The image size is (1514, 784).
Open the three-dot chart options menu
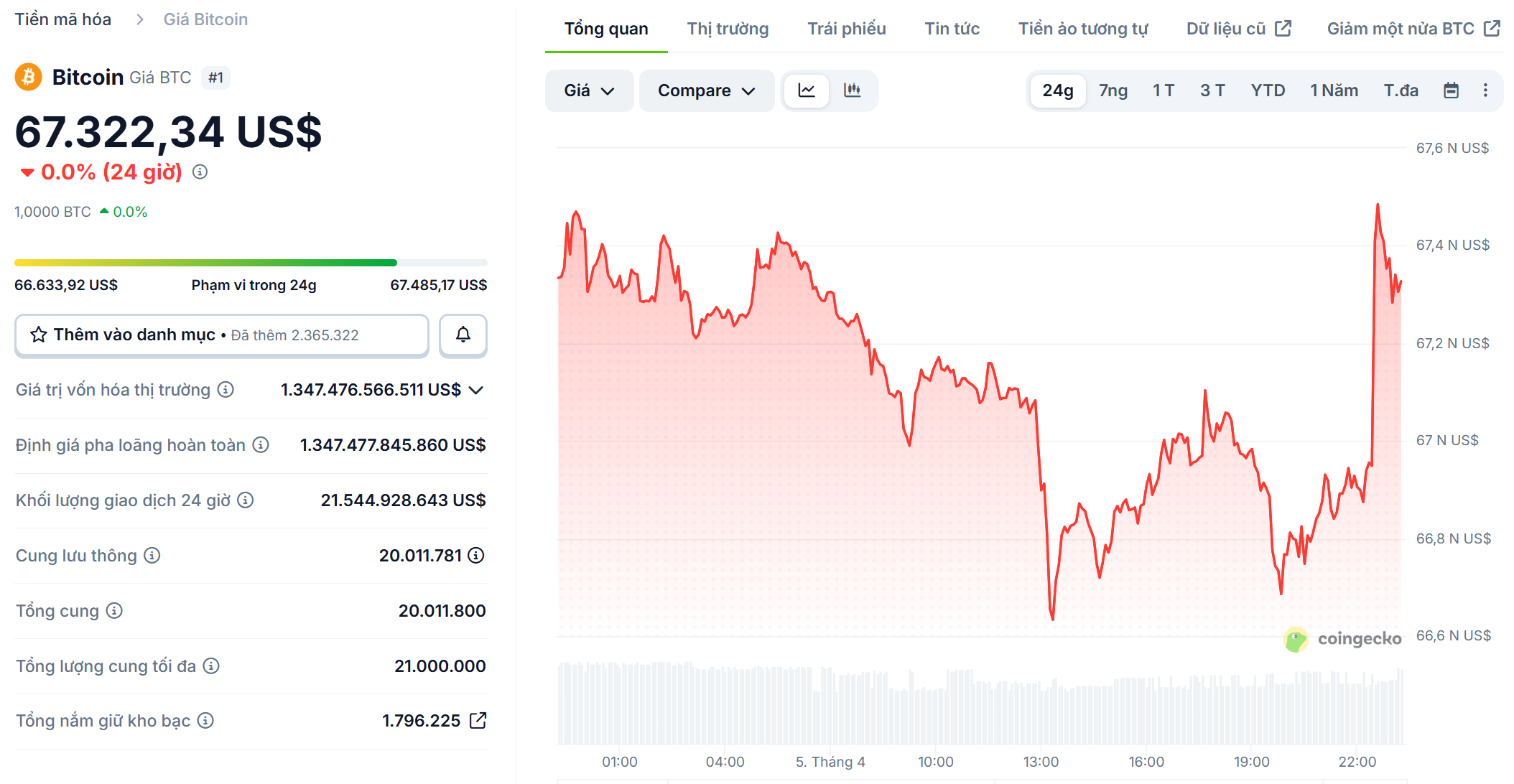point(1486,90)
